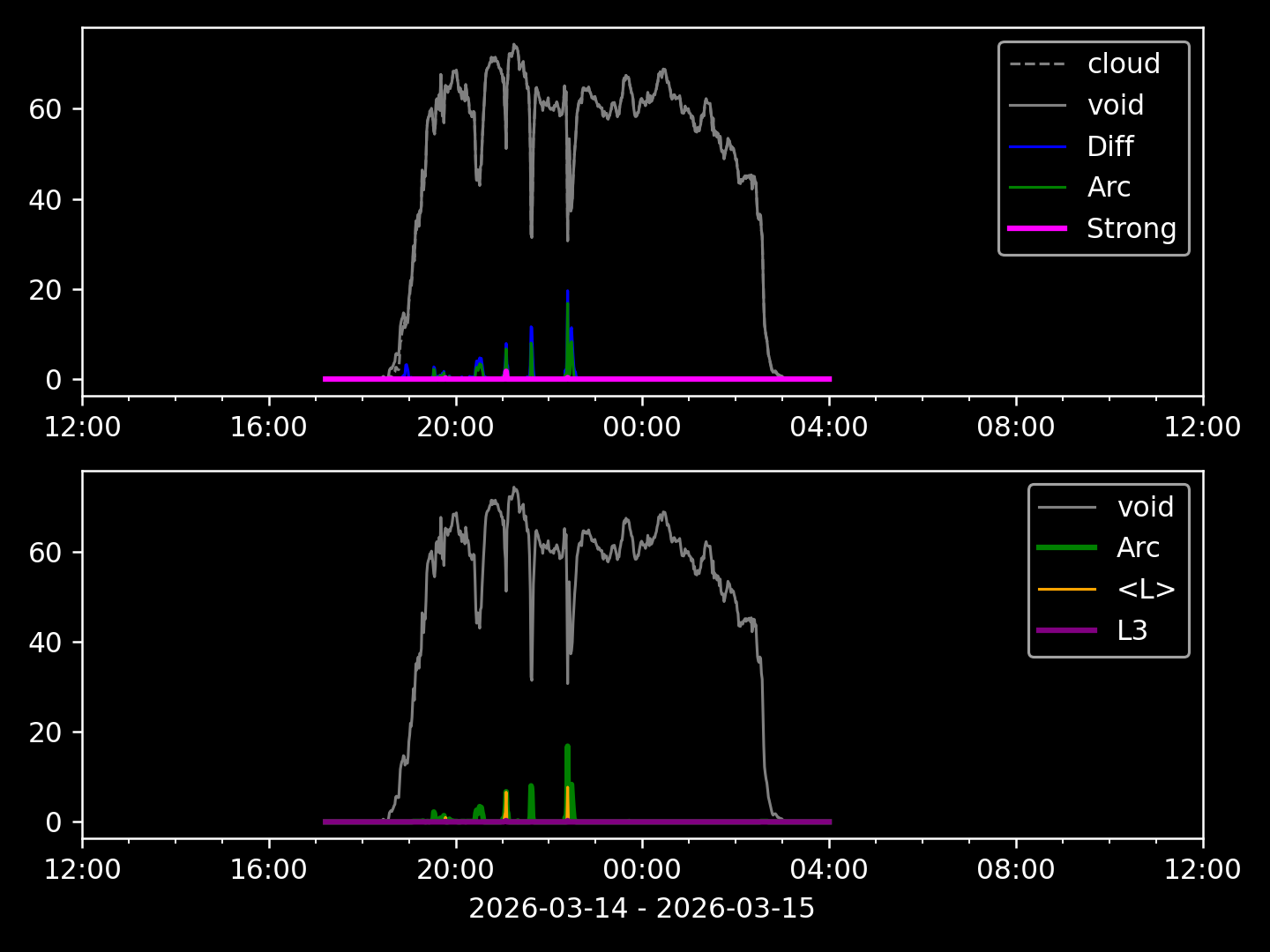Click the 'void' legend label in bottom chart
The height and width of the screenshot is (952, 1270).
coord(1145,507)
